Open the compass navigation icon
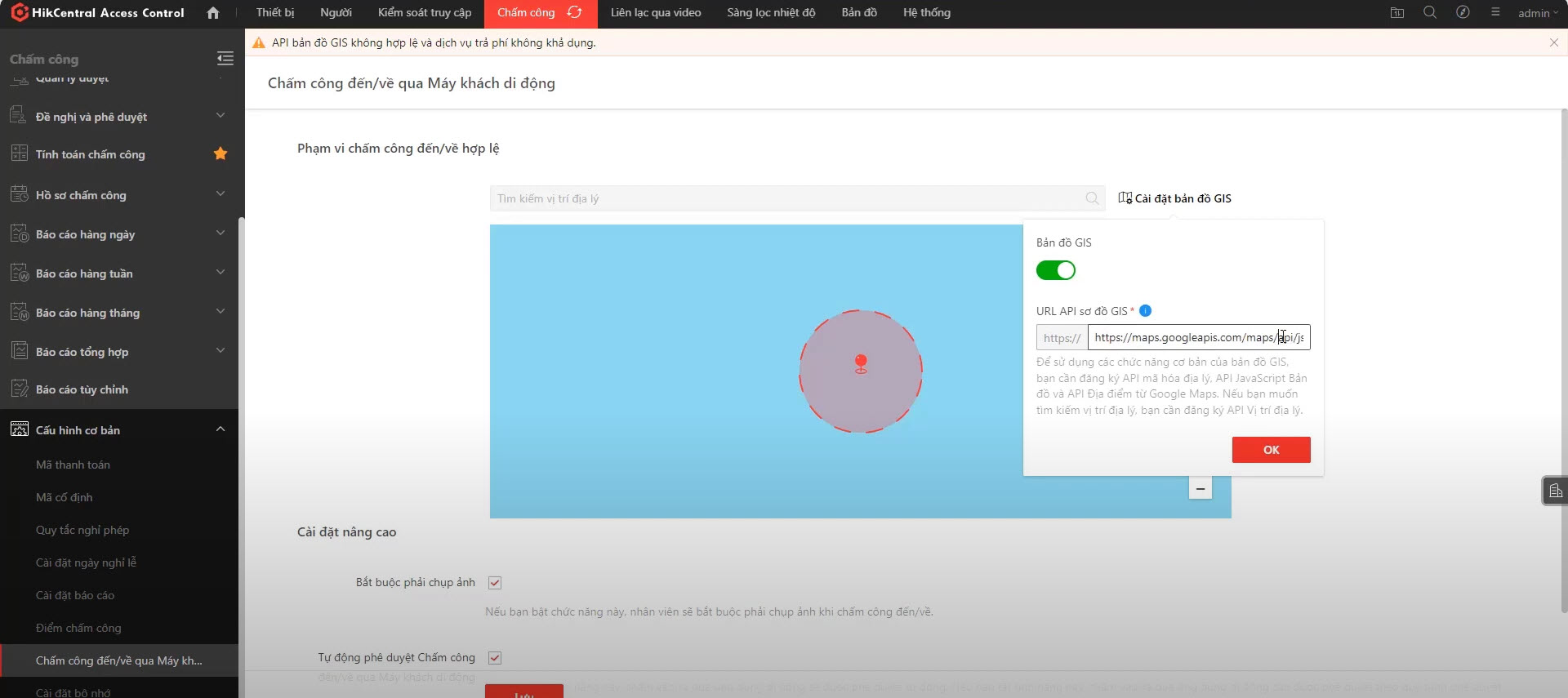1568x698 pixels. [1463, 13]
